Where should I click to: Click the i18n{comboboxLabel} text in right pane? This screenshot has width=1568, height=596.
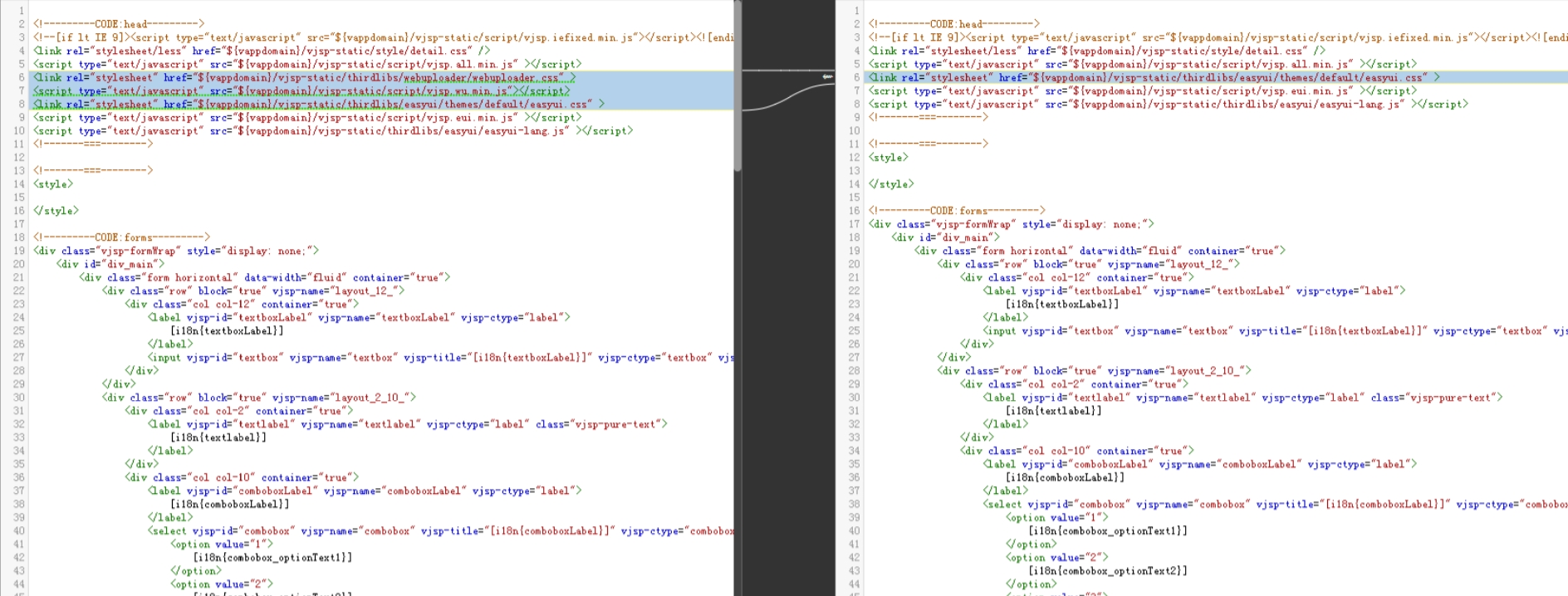1066,477
